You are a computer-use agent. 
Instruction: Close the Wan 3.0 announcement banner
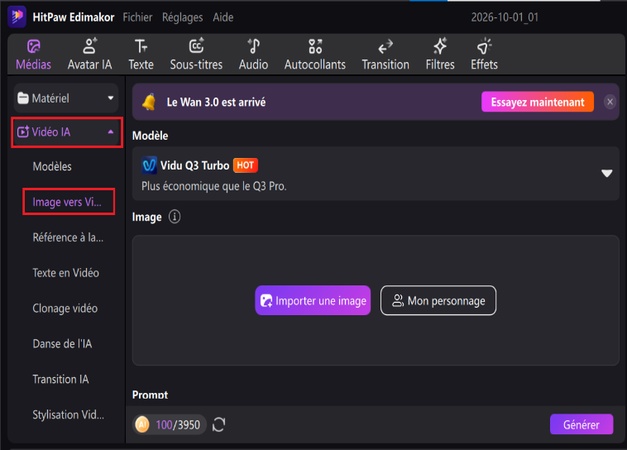coord(610,102)
